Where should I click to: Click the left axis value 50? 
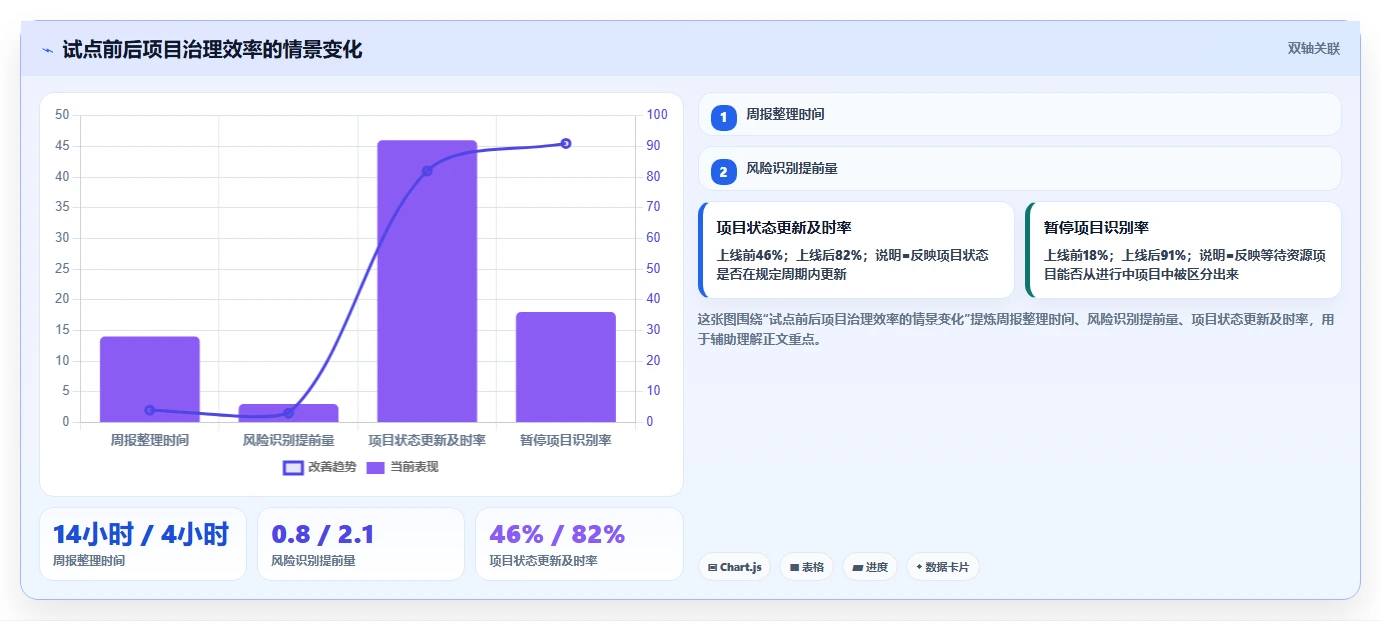(x=62, y=115)
